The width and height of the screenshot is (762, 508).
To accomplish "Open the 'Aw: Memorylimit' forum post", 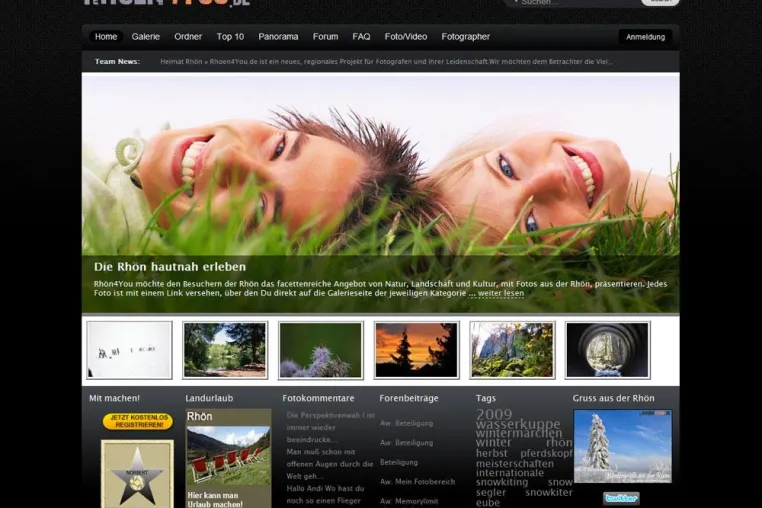I will pos(409,501).
